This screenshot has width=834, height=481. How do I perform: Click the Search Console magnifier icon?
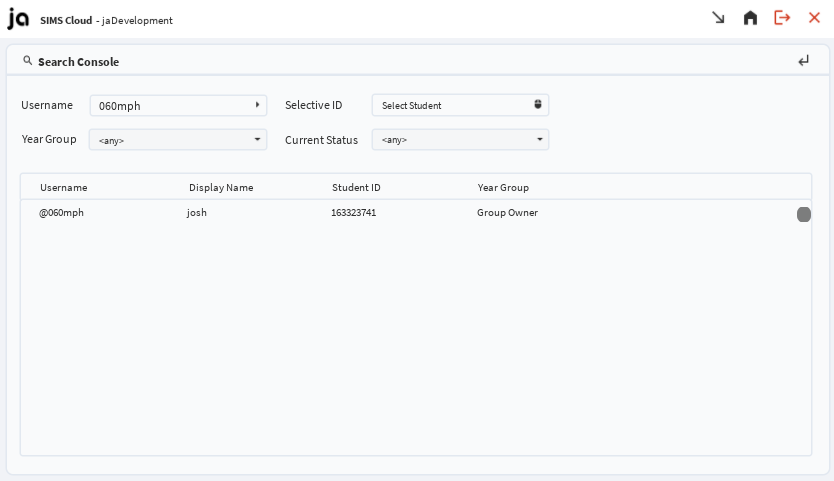pos(28,61)
